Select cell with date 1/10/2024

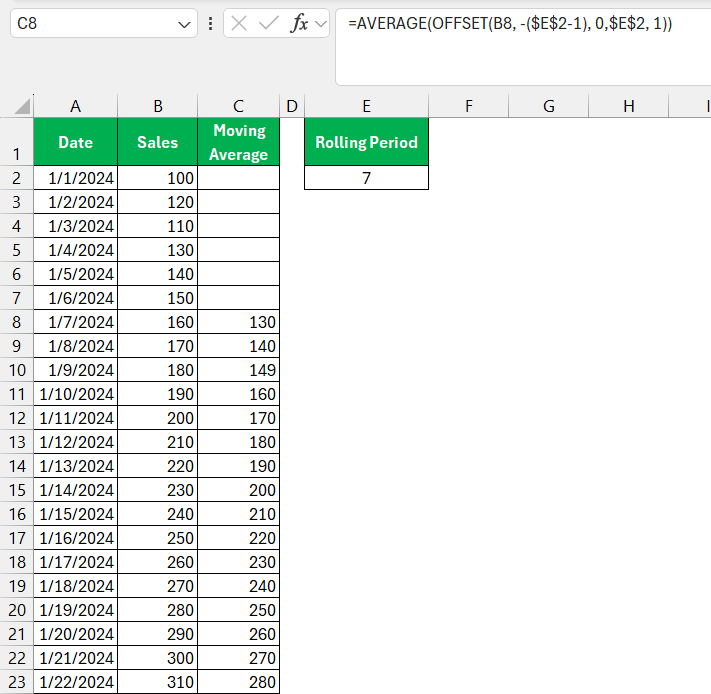[x=75, y=394]
